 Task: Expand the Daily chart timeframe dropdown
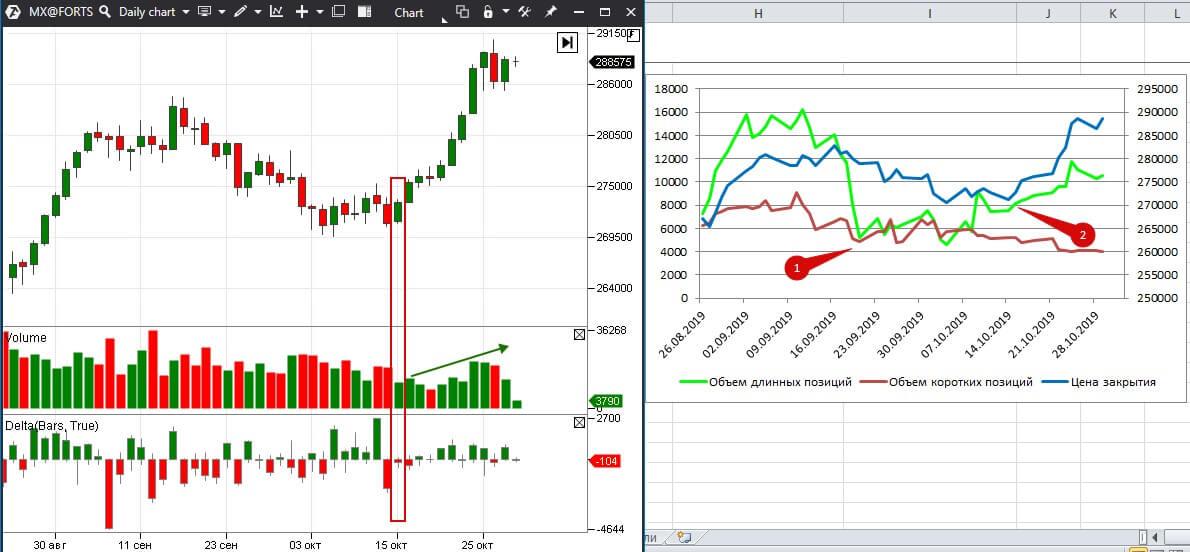186,12
